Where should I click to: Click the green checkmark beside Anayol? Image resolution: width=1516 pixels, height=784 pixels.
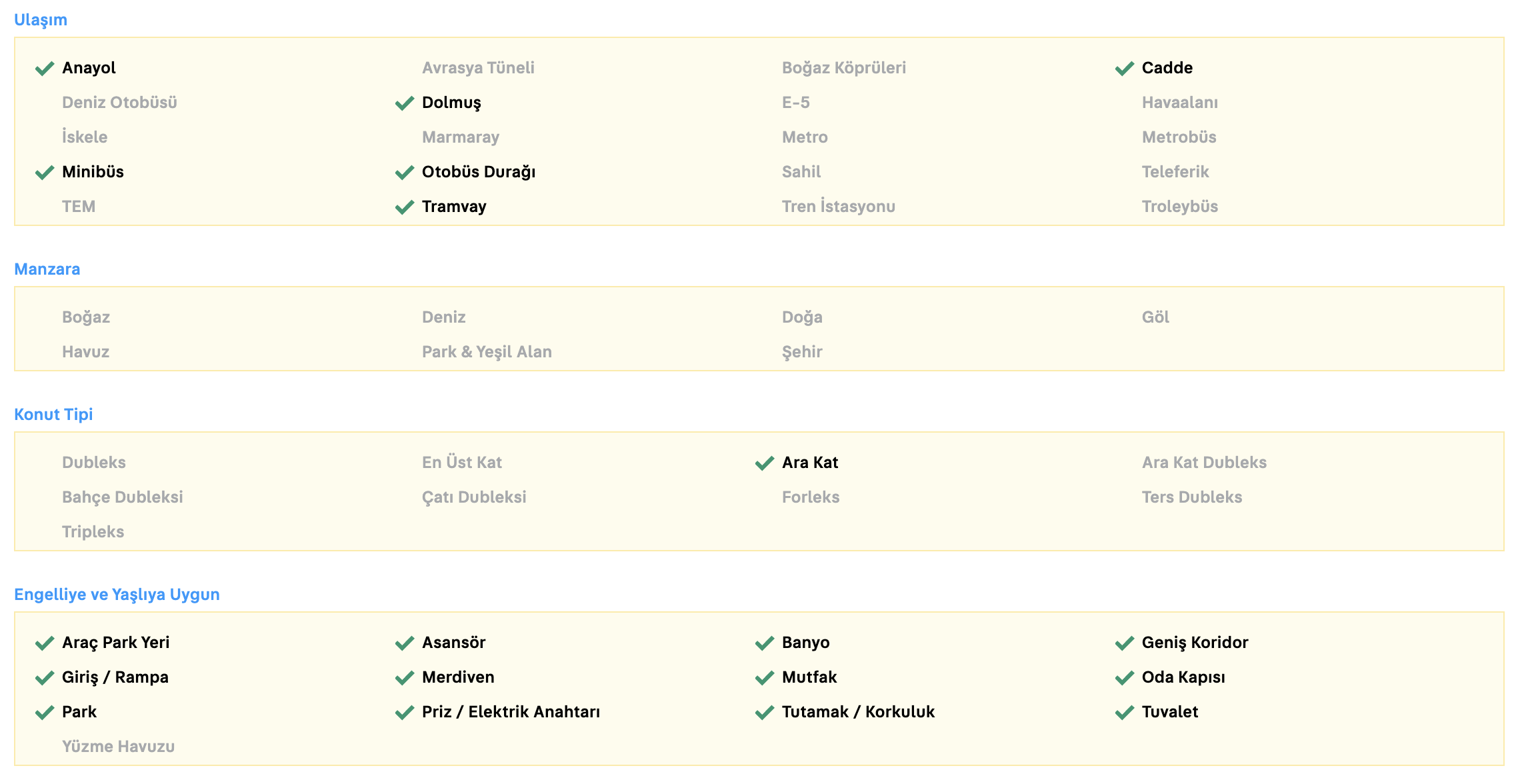[45, 69]
